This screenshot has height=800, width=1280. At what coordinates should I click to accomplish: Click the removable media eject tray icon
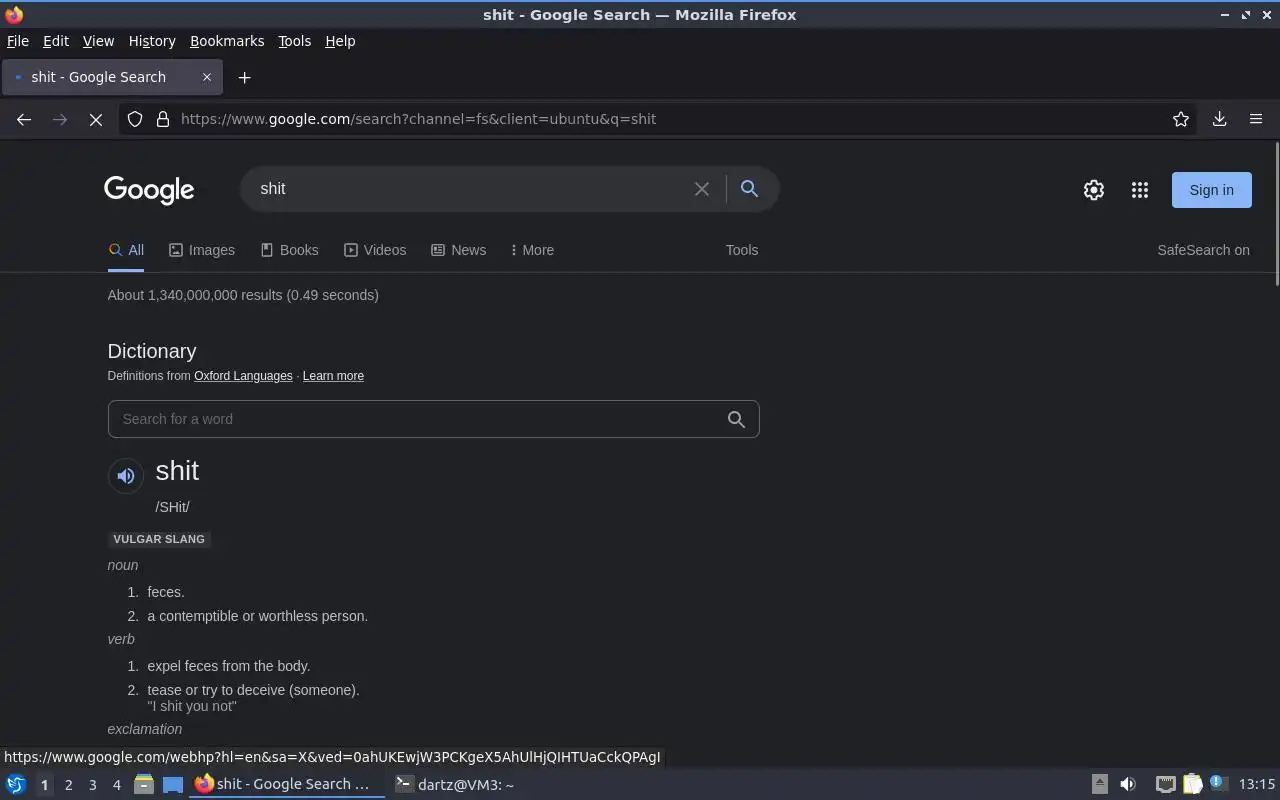point(1099,784)
